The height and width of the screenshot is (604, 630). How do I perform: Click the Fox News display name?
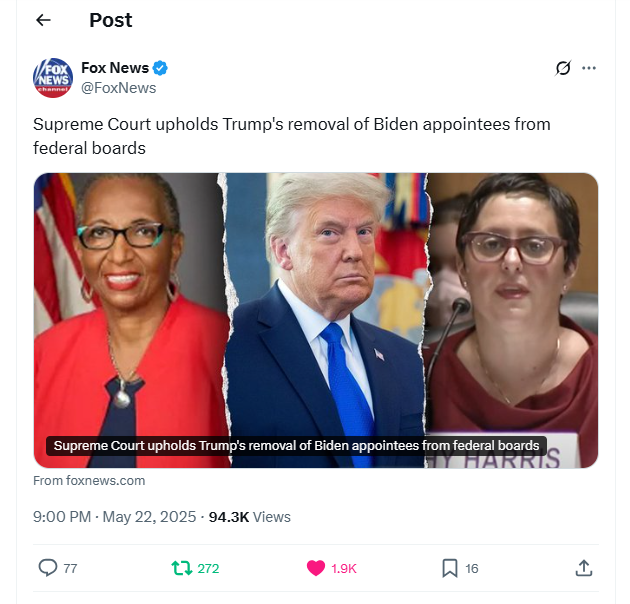pos(115,68)
